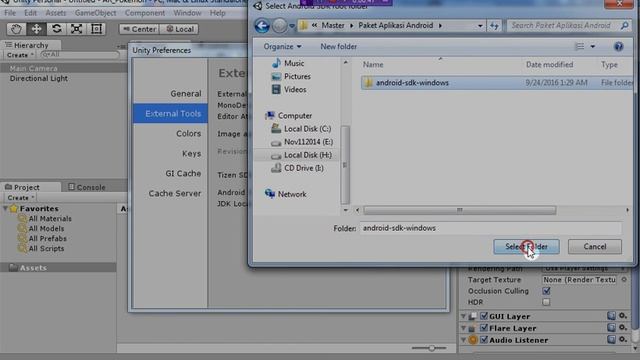
Task: Toggle the Local handle rotation button
Action: point(179,29)
